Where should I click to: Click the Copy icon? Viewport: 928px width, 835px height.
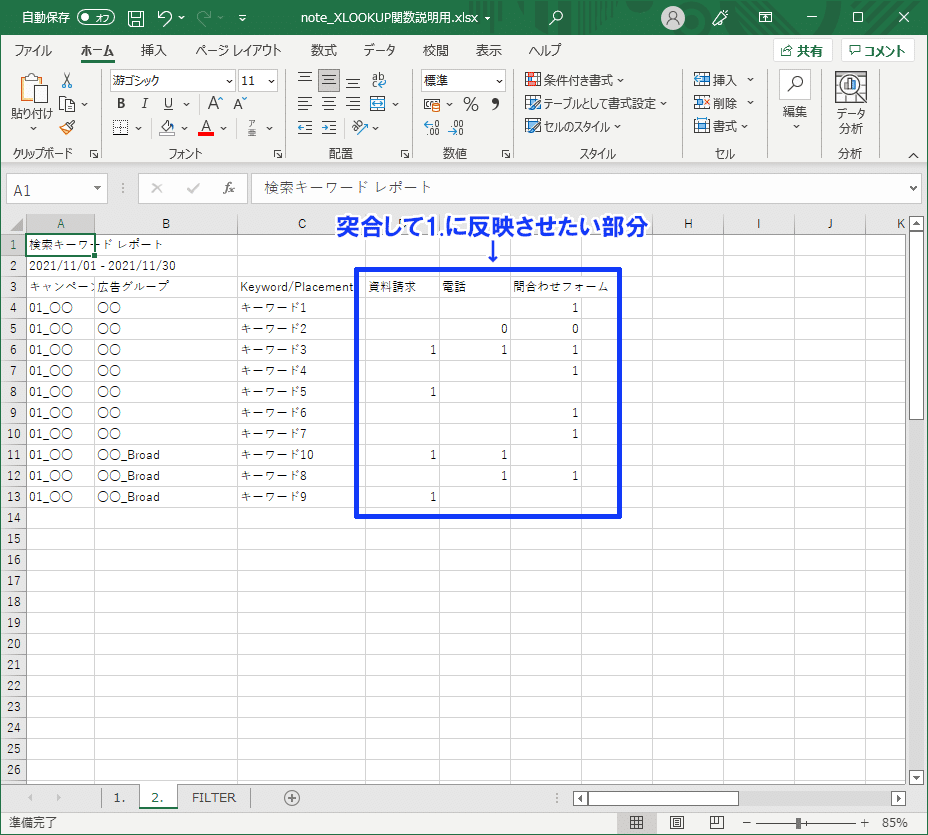pyautogui.click(x=67, y=105)
